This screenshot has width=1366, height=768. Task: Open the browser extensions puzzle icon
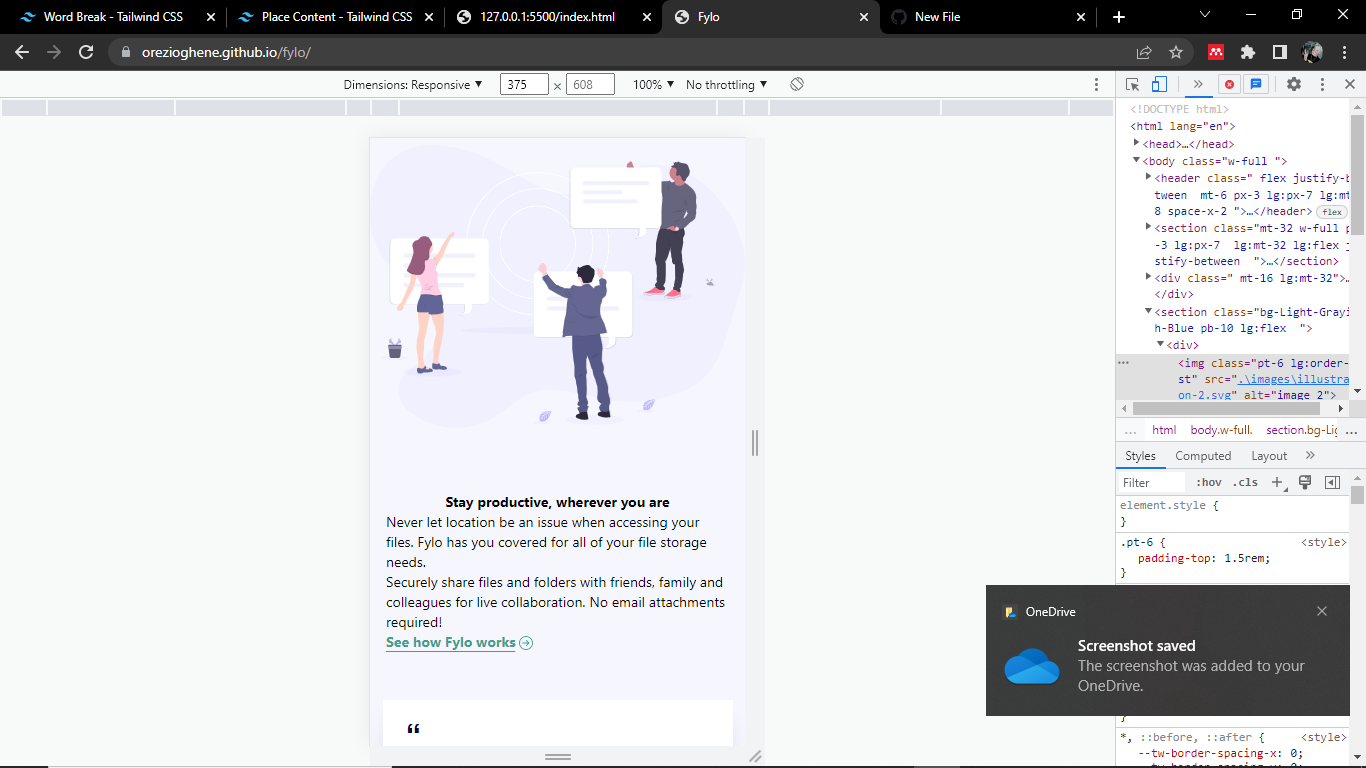(x=1248, y=52)
